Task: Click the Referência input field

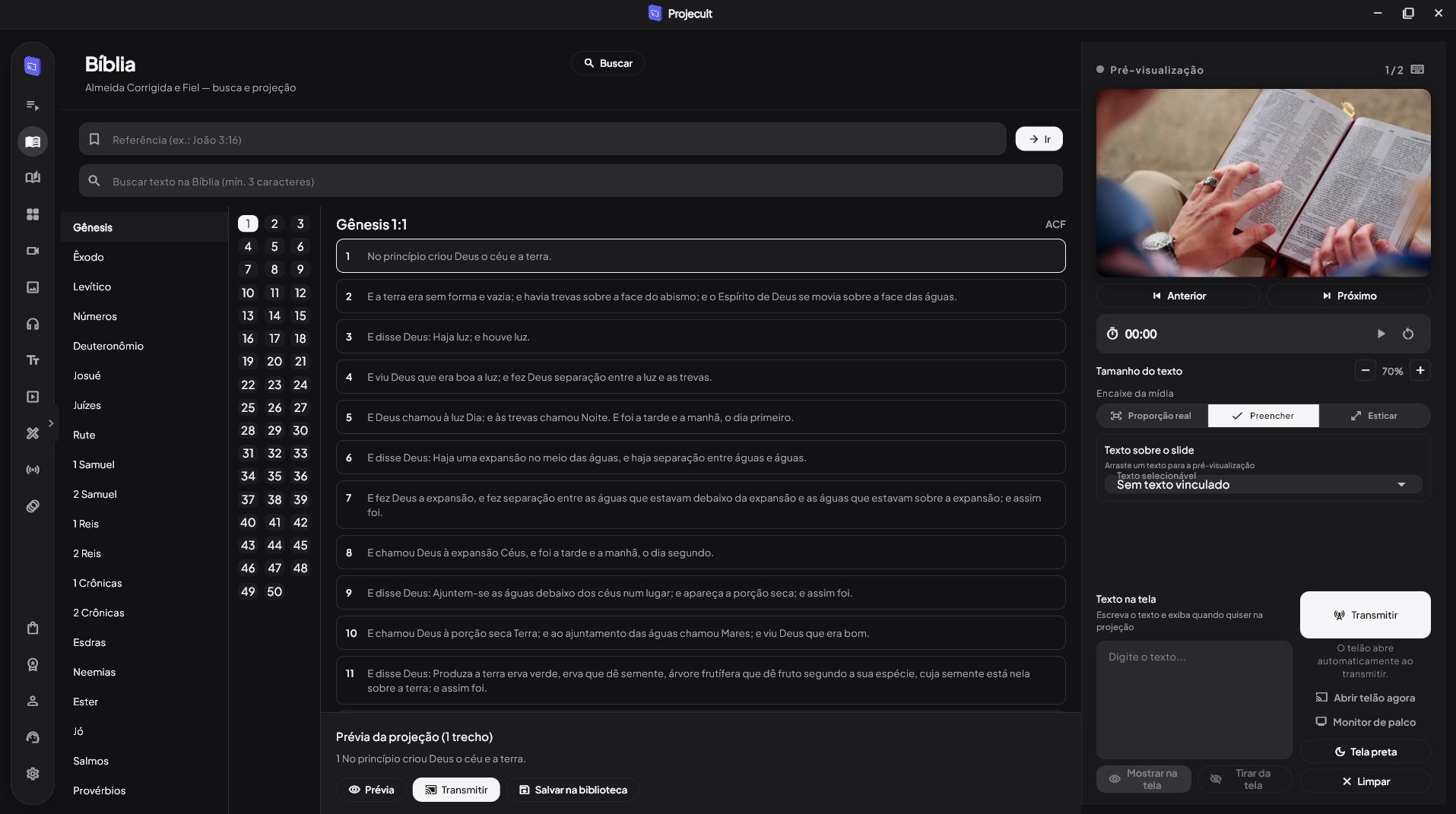Action: (543, 139)
